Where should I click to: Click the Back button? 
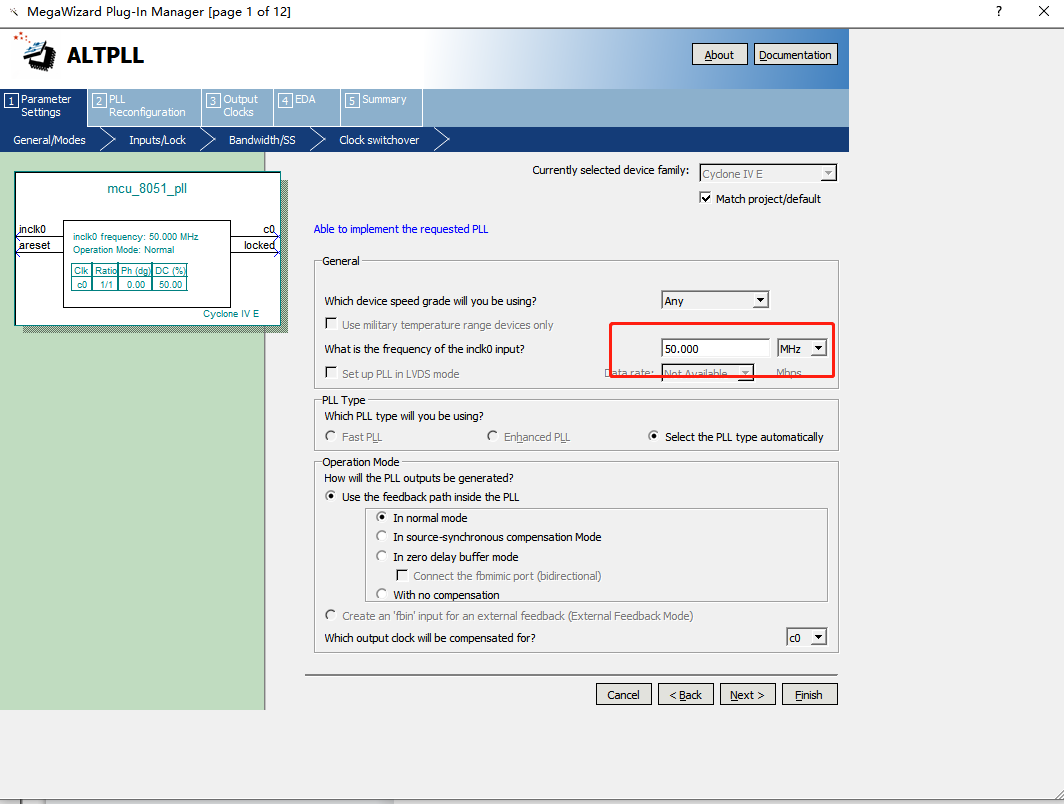coord(685,695)
